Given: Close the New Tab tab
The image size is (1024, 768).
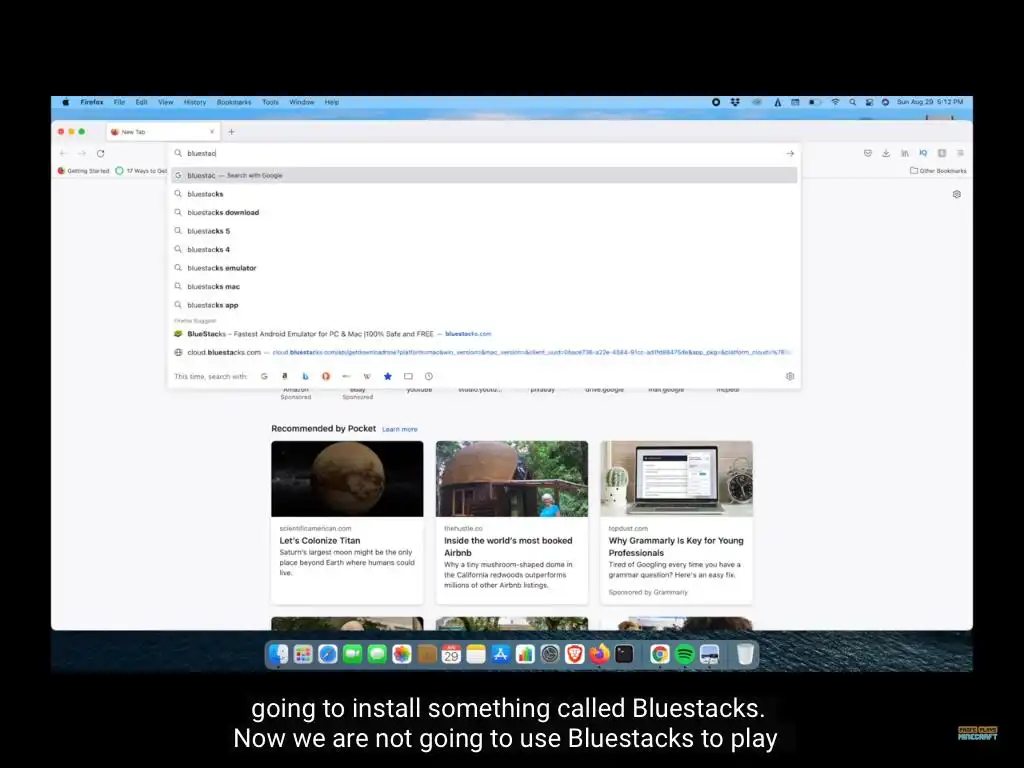Looking at the screenshot, I should click(212, 132).
